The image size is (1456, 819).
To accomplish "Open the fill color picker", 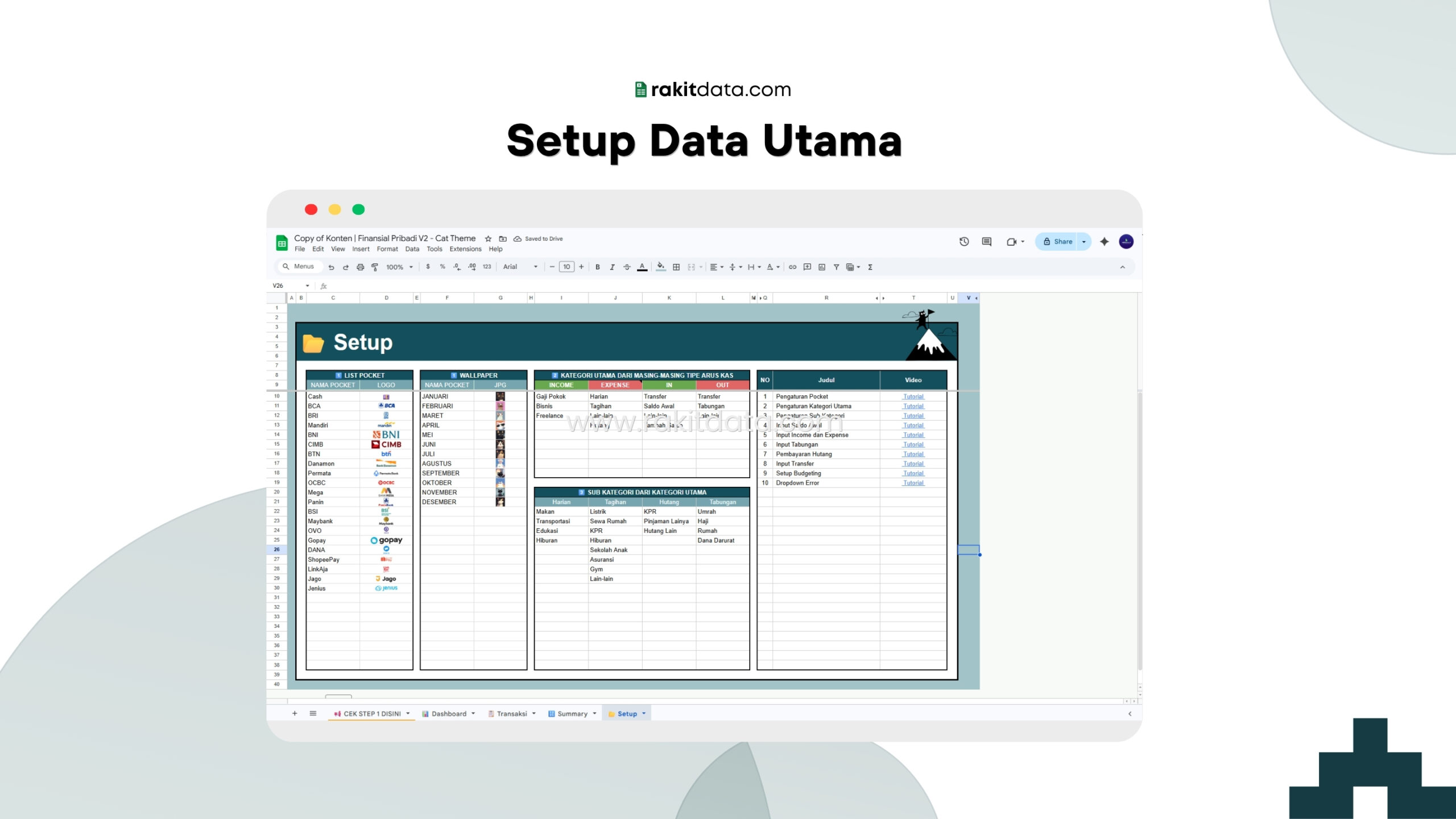I will pyautogui.click(x=660, y=267).
